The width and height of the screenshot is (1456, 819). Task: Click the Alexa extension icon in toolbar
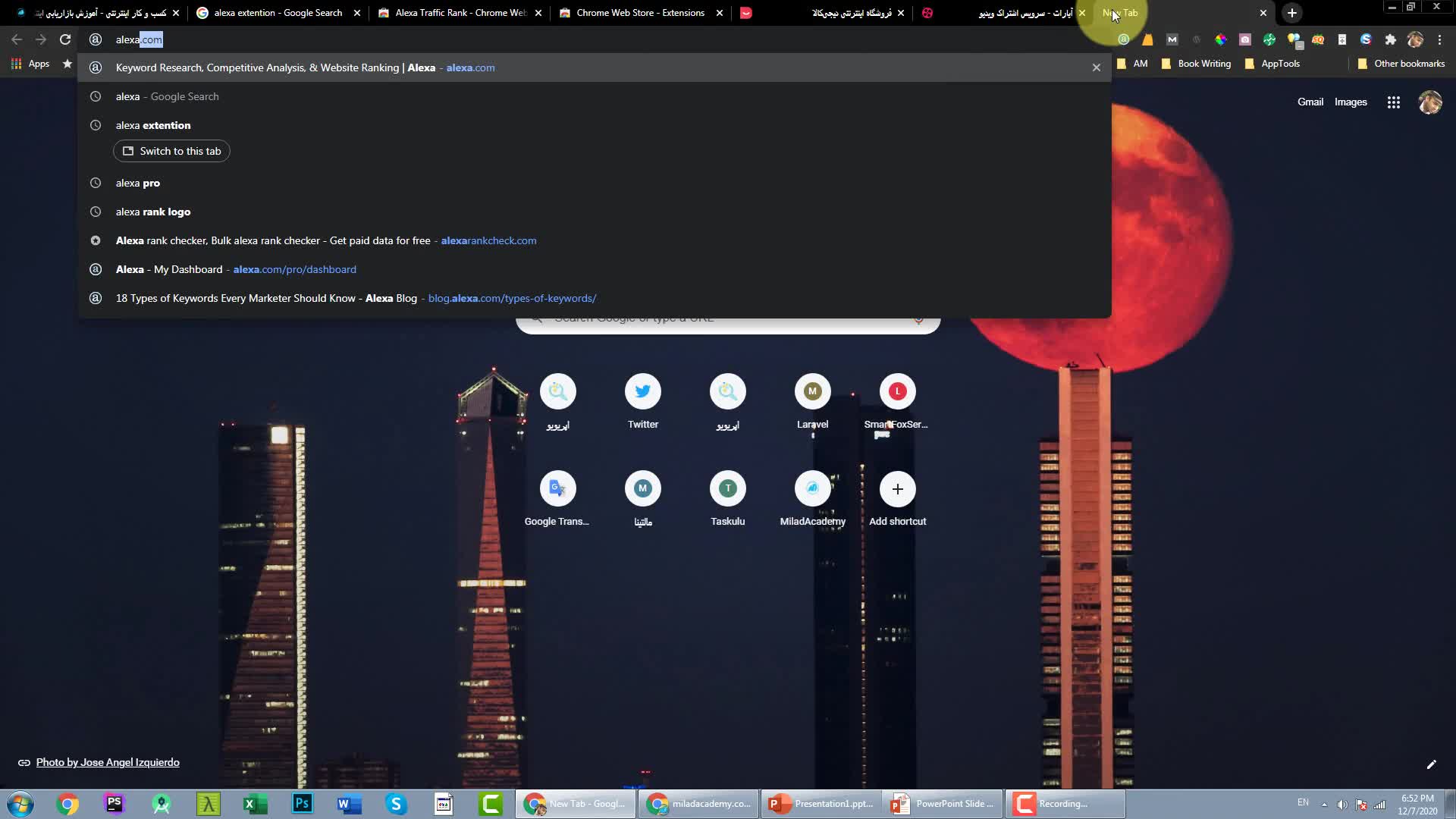tap(1123, 39)
